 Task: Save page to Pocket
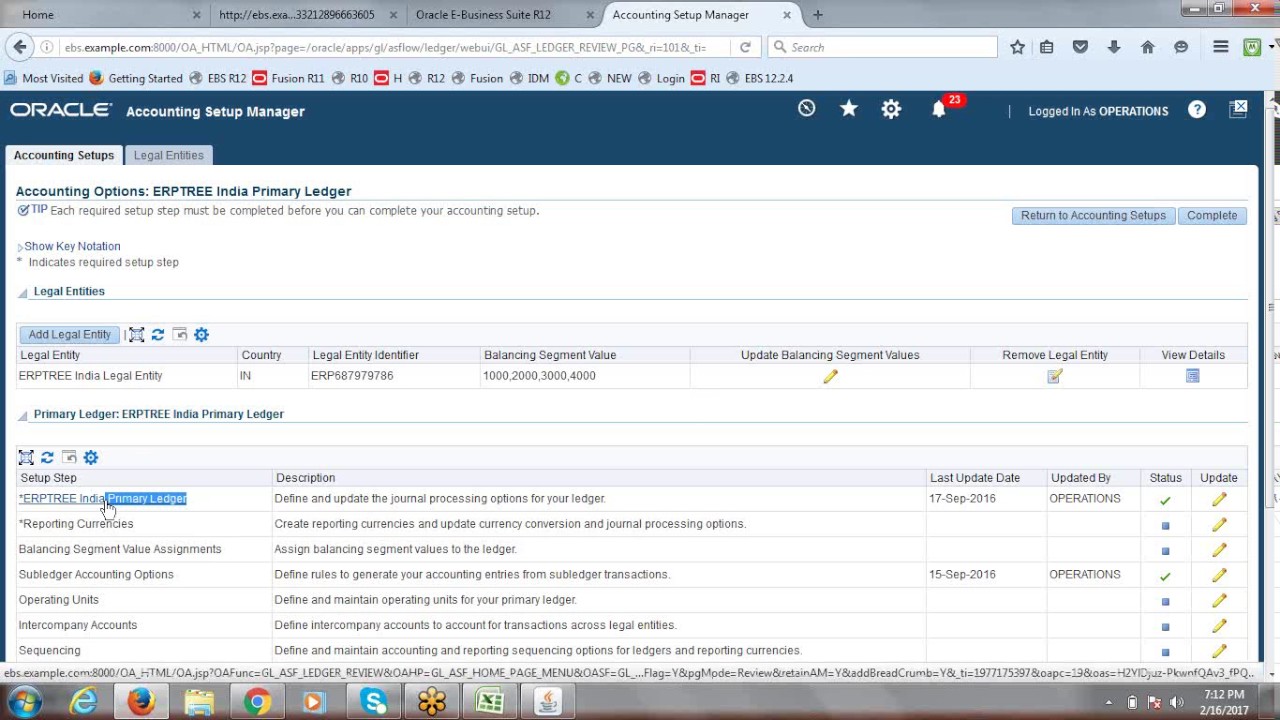coord(1080,47)
